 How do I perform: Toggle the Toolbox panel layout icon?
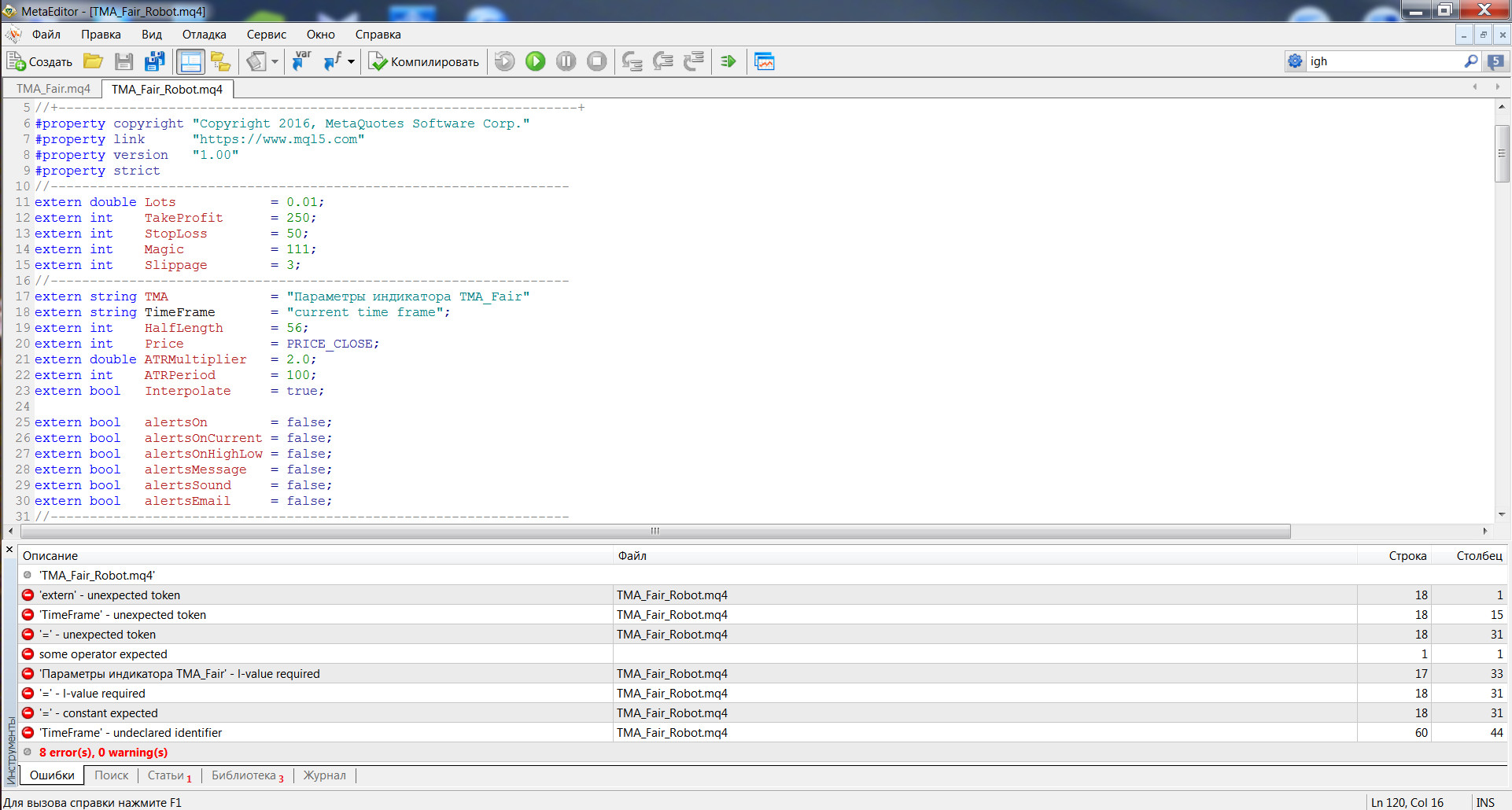(190, 61)
